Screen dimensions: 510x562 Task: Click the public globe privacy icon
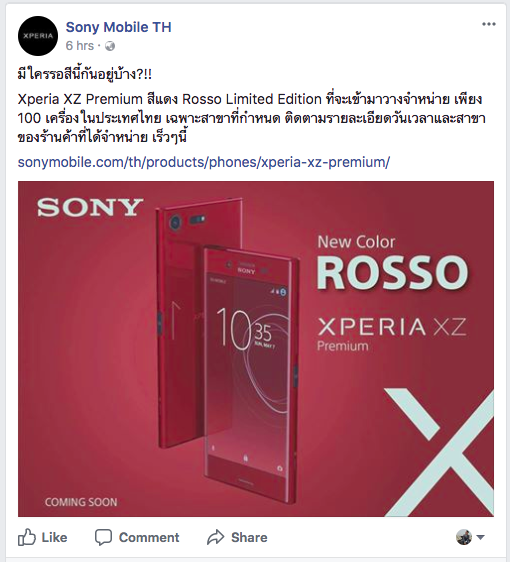coord(110,46)
